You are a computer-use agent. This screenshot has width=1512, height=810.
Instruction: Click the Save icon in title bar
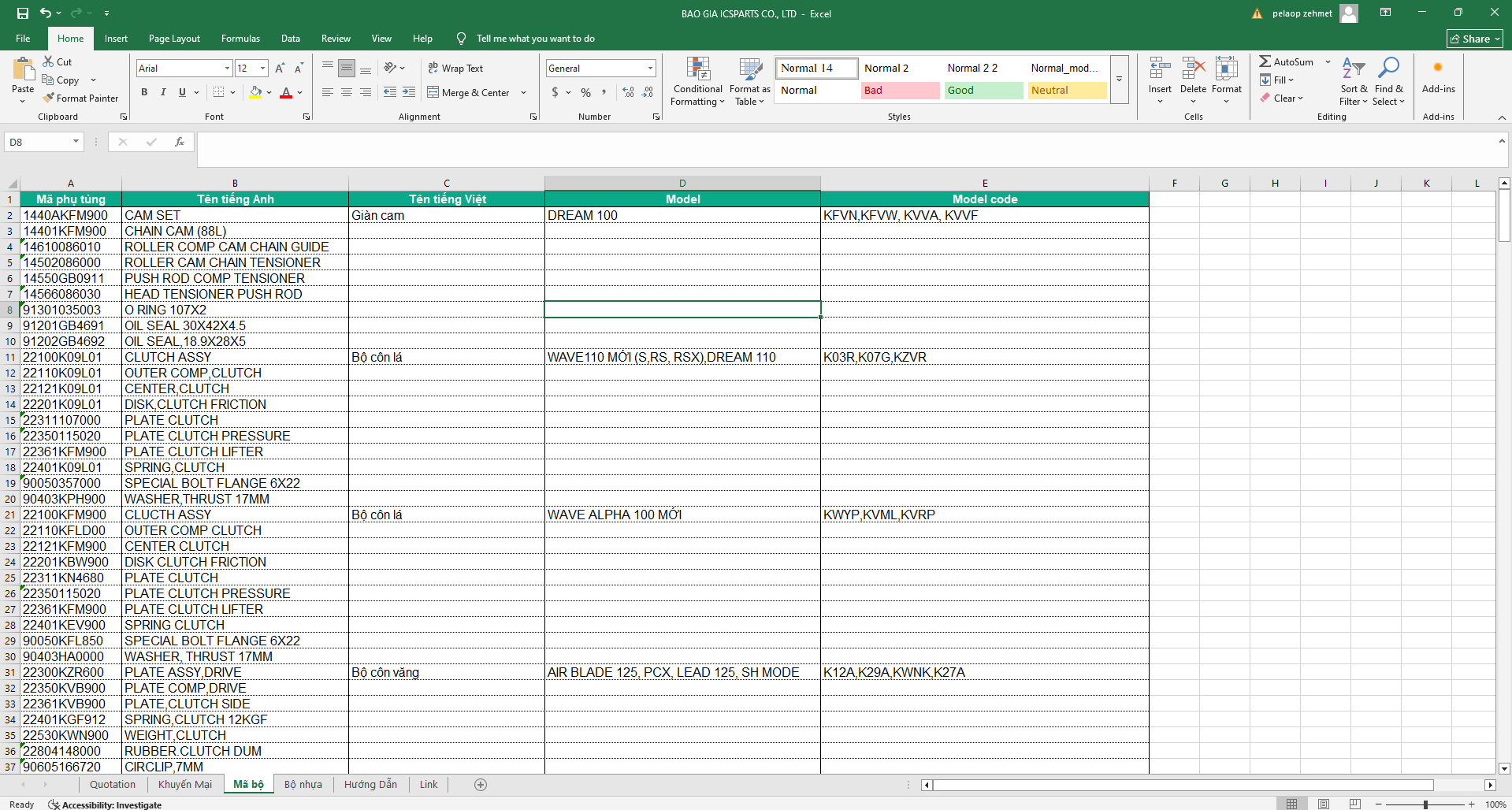click(22, 13)
